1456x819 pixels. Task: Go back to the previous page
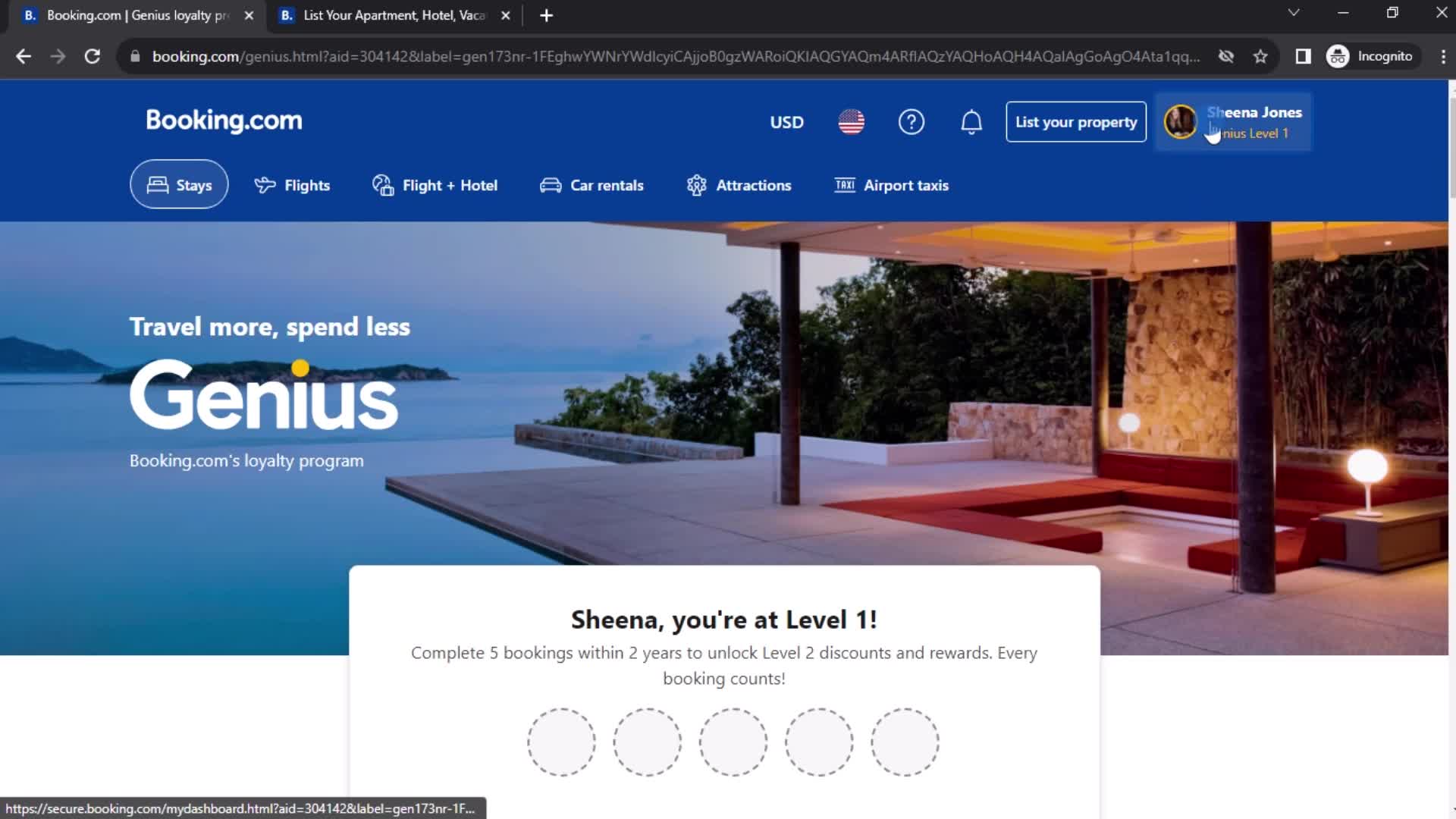click(24, 56)
